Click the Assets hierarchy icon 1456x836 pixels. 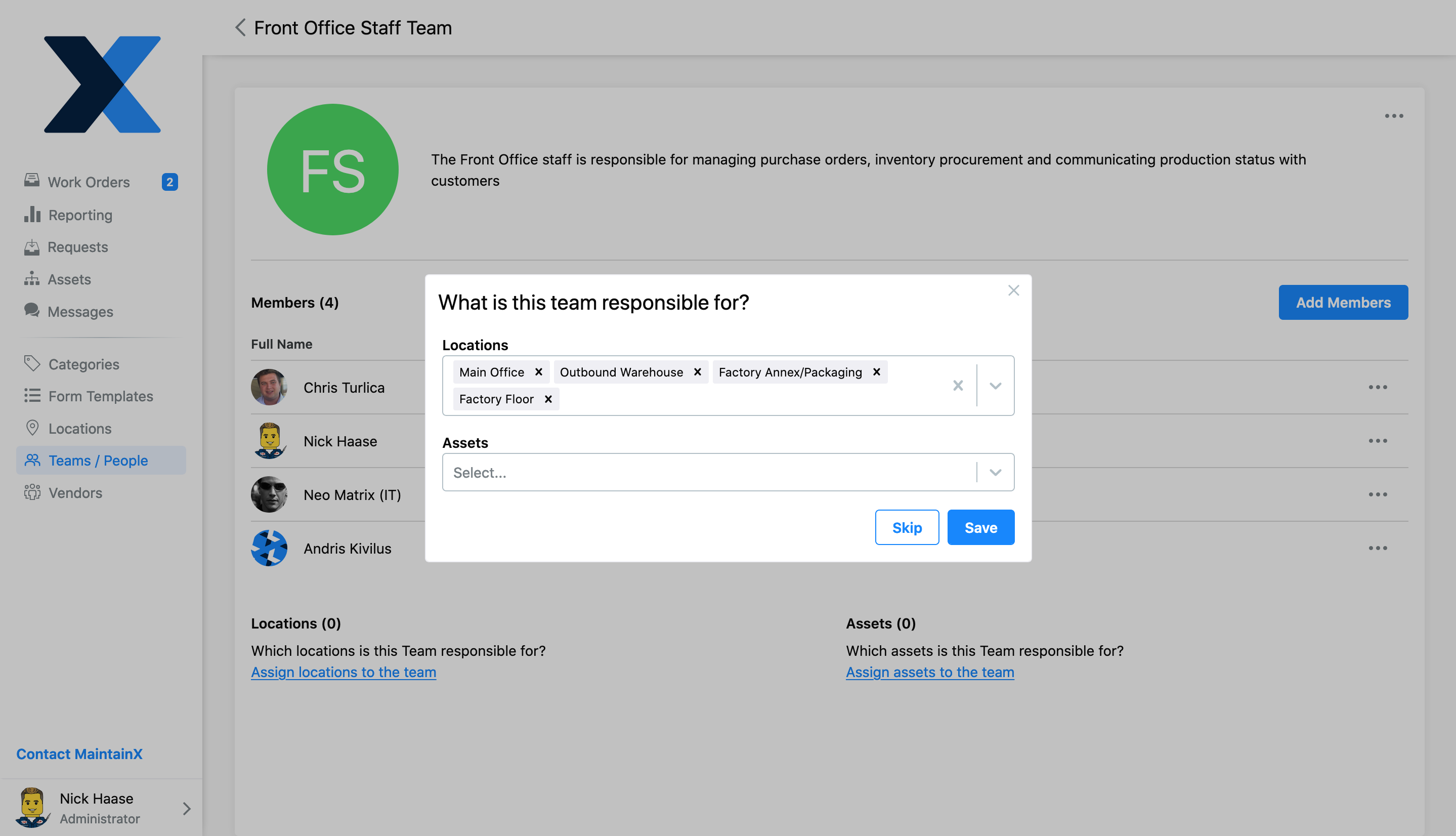[32, 278]
